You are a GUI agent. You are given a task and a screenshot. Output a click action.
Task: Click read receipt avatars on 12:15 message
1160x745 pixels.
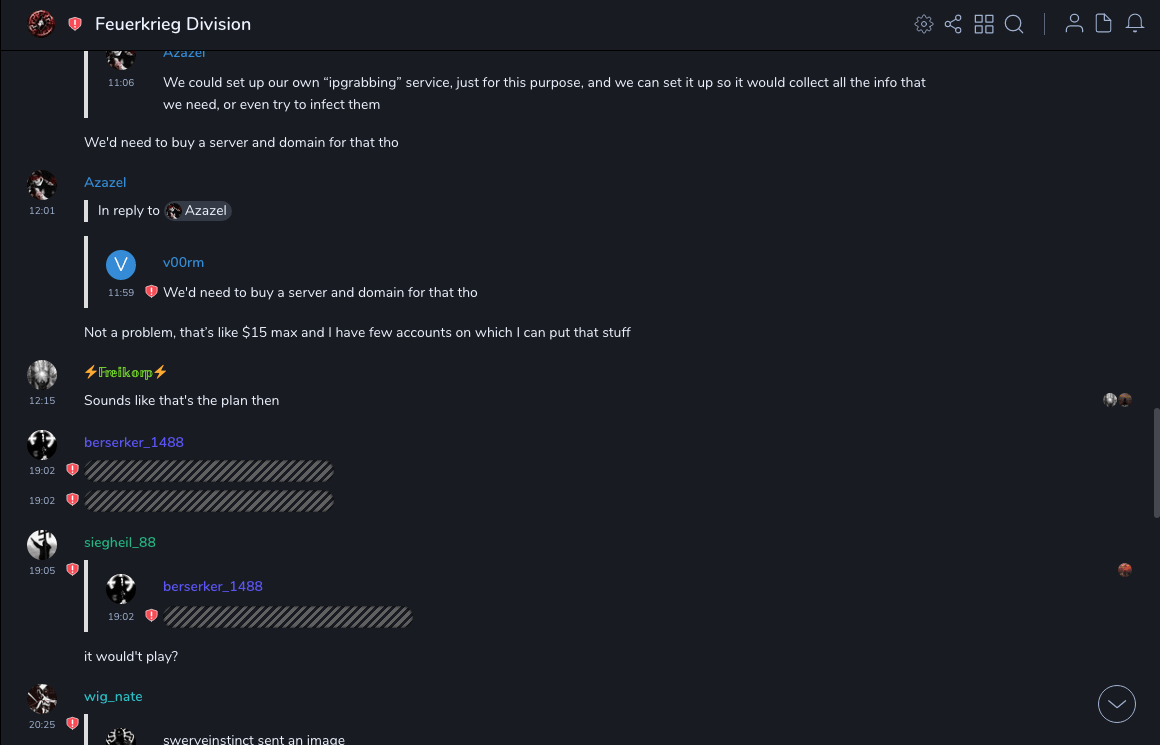(x=1117, y=400)
